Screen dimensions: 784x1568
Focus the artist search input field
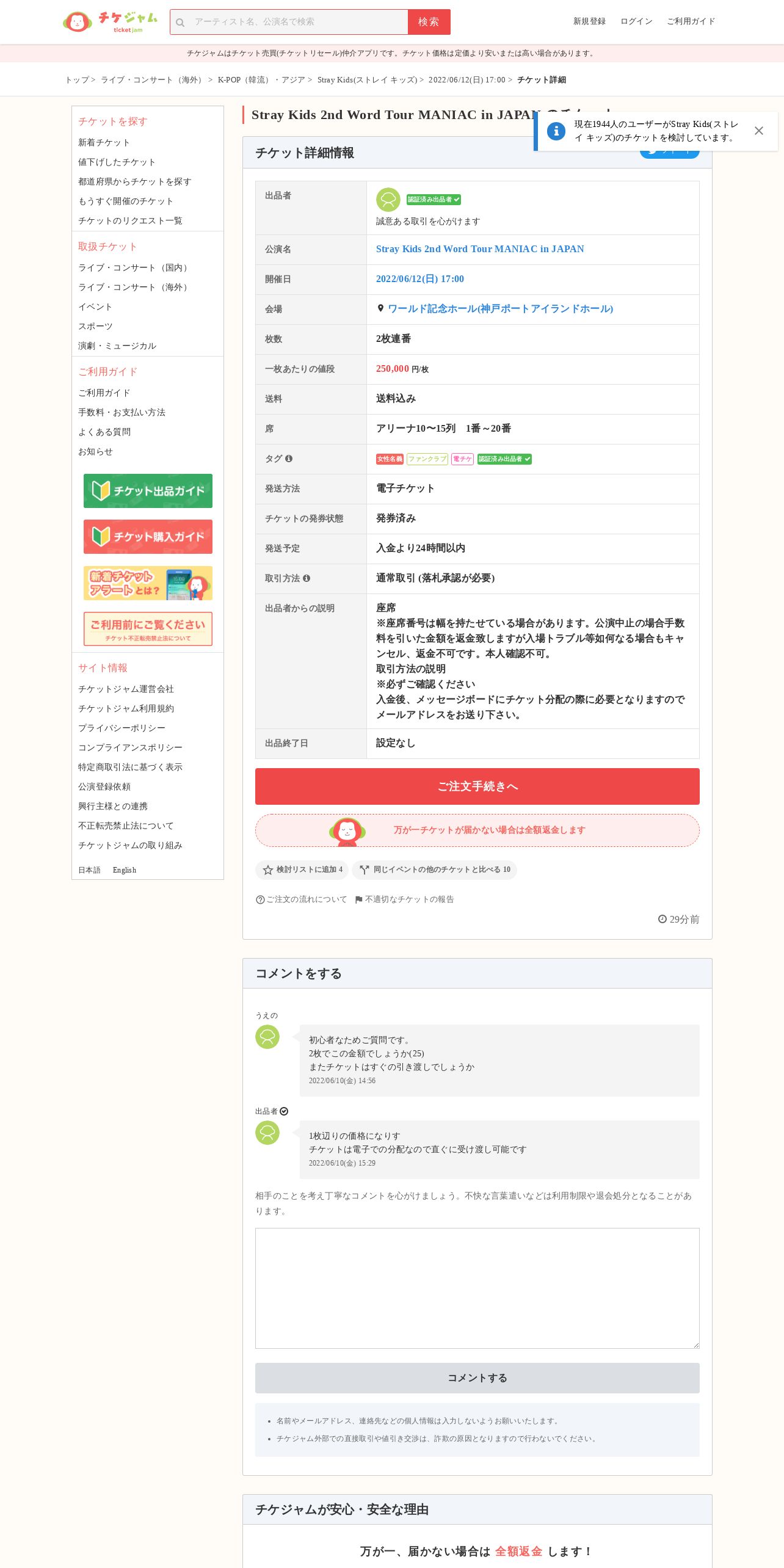[x=299, y=22]
